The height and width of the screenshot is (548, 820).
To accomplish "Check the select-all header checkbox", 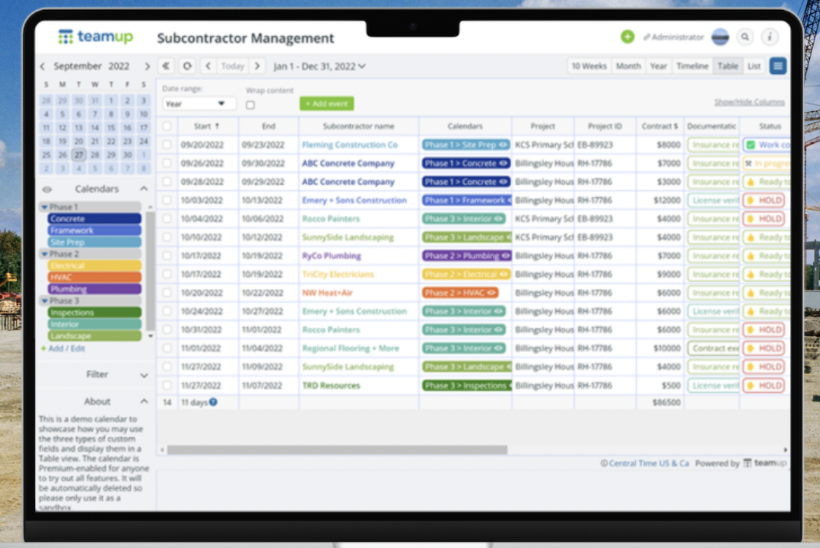I will point(167,126).
